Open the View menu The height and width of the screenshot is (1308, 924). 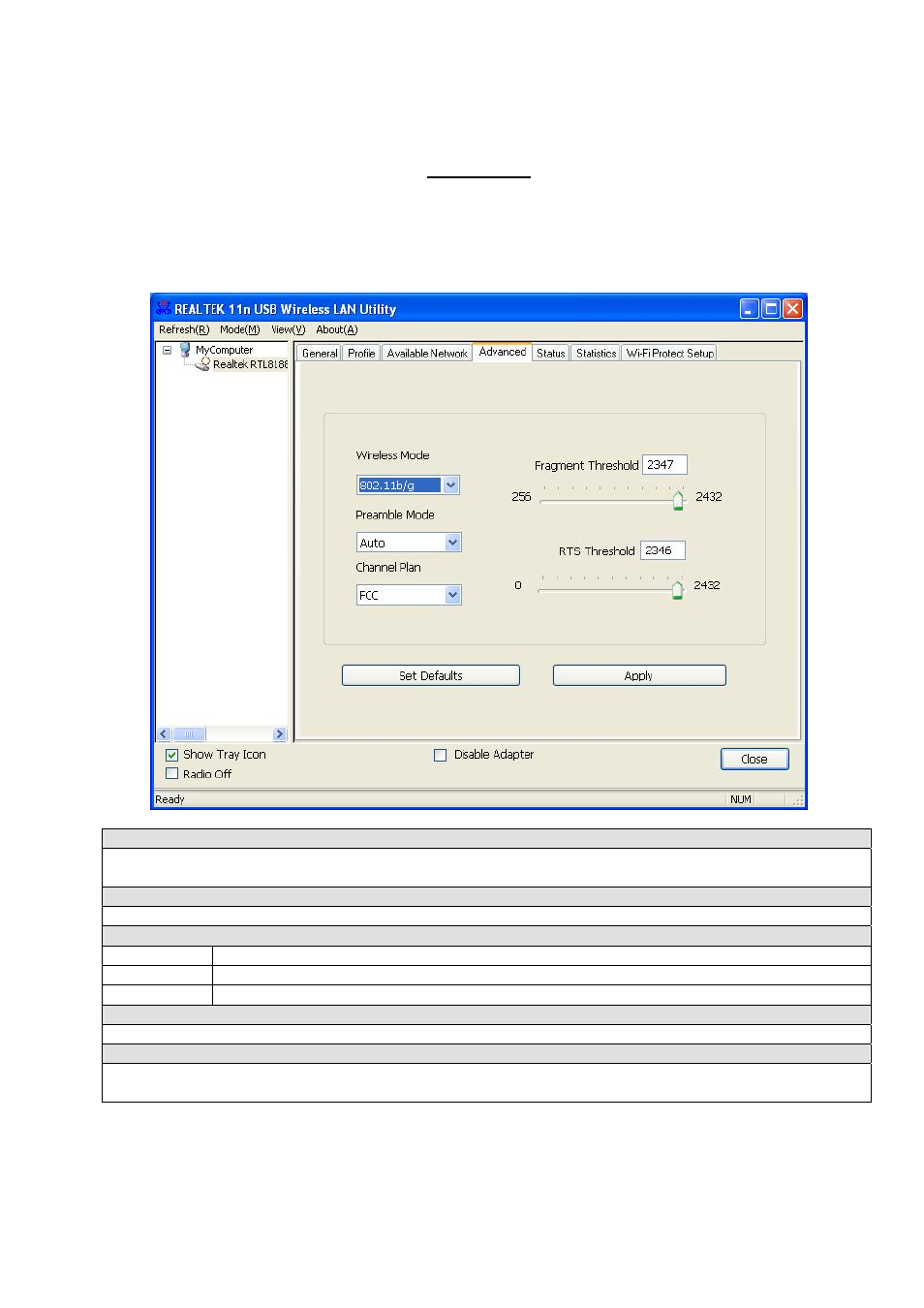288,329
